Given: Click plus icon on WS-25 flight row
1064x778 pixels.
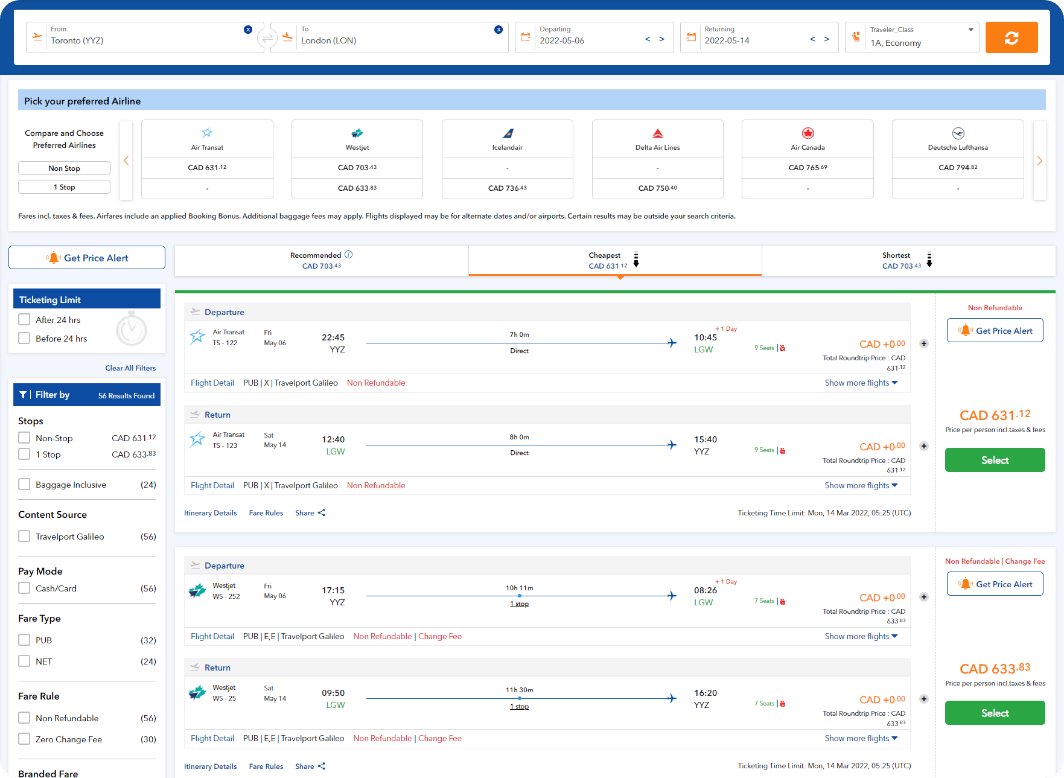Looking at the screenshot, I should tap(924, 699).
